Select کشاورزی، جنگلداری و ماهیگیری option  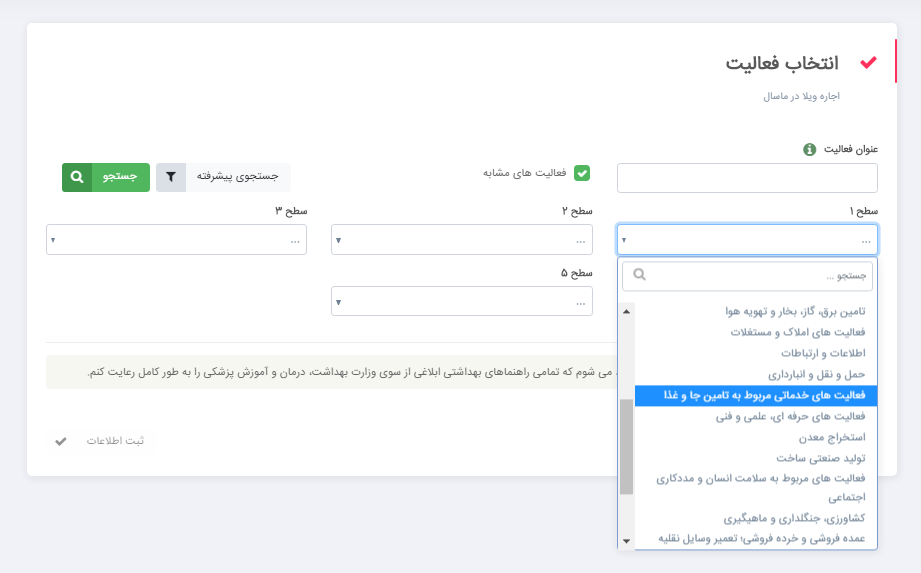click(756, 518)
